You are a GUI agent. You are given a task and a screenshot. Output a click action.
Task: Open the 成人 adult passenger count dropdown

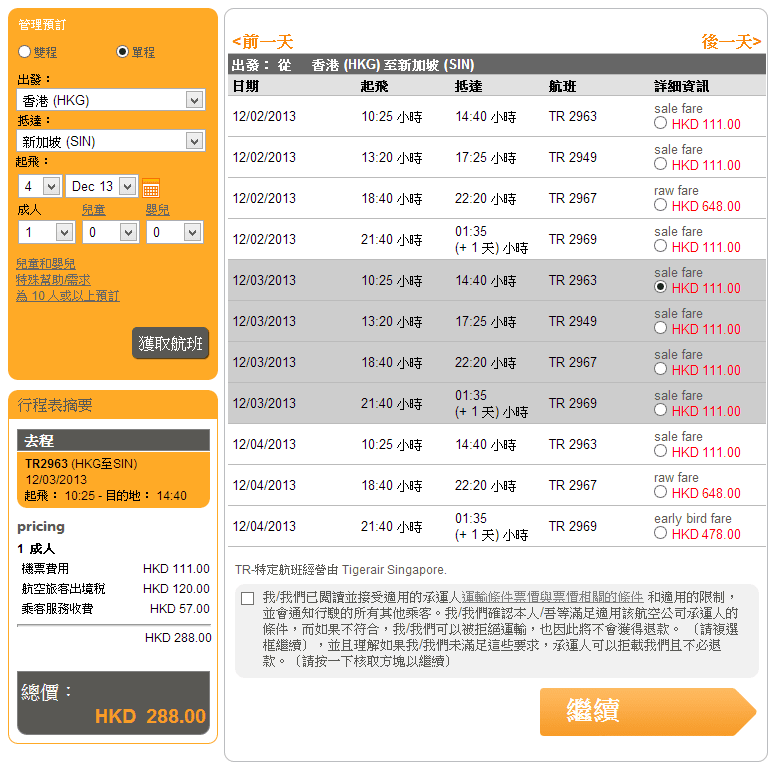coord(46,232)
